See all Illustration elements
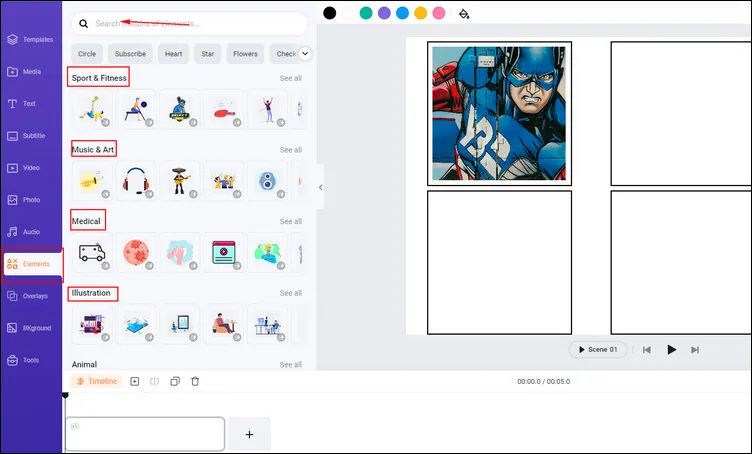This screenshot has height=454, width=752. pos(291,293)
